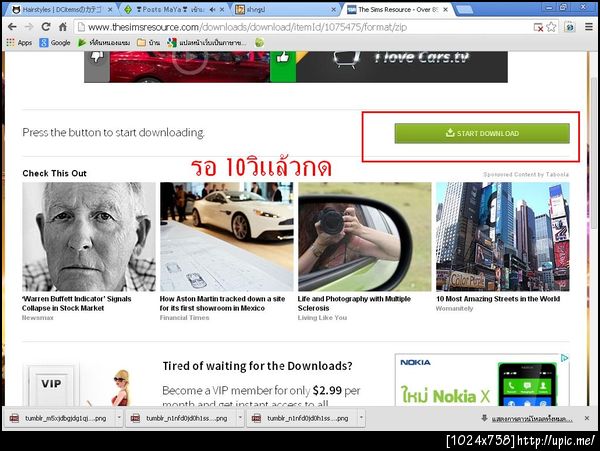Click the address bar URL
The image size is (600, 451).
pyautogui.click(x=247, y=27)
